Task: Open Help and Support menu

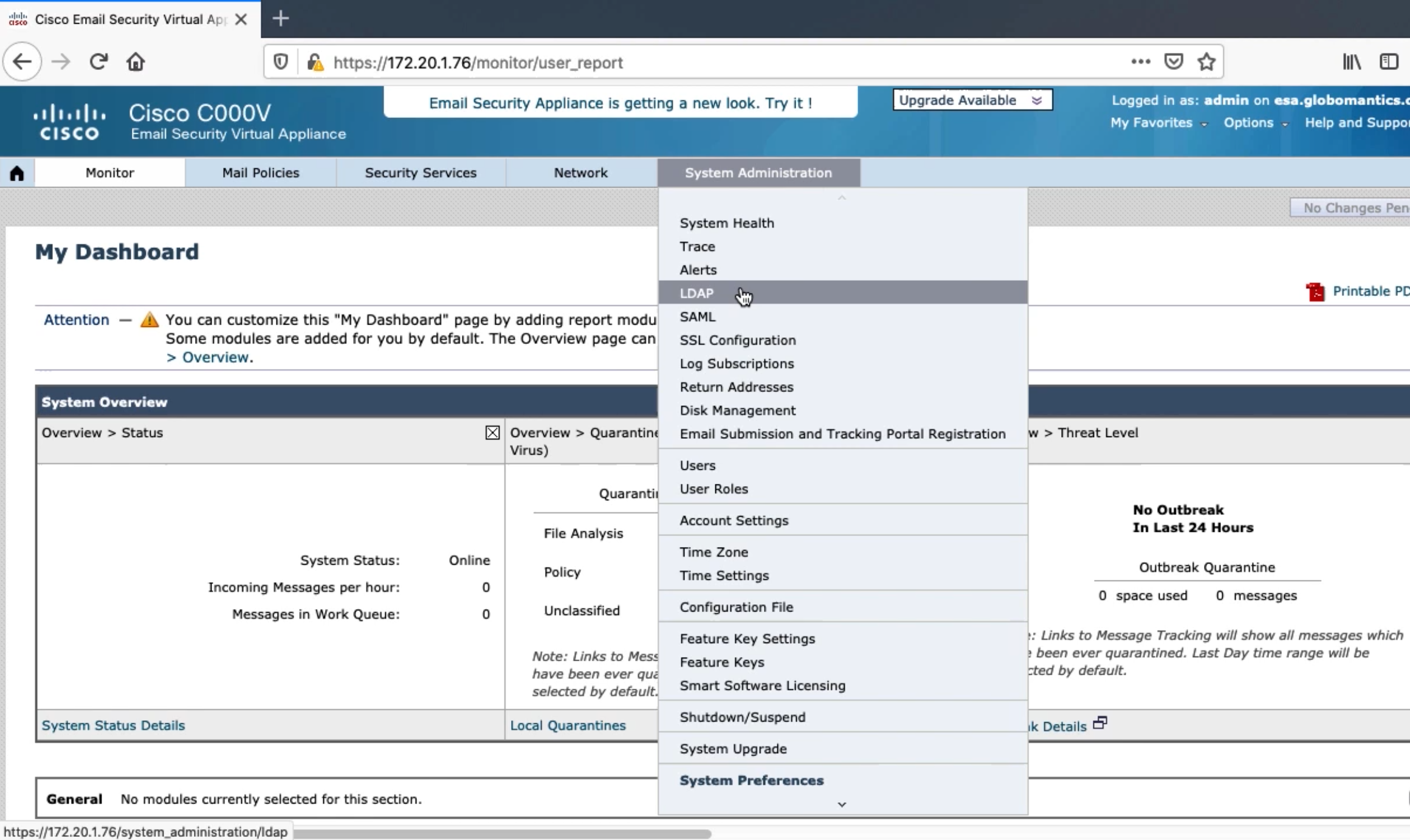Action: pyautogui.click(x=1357, y=123)
